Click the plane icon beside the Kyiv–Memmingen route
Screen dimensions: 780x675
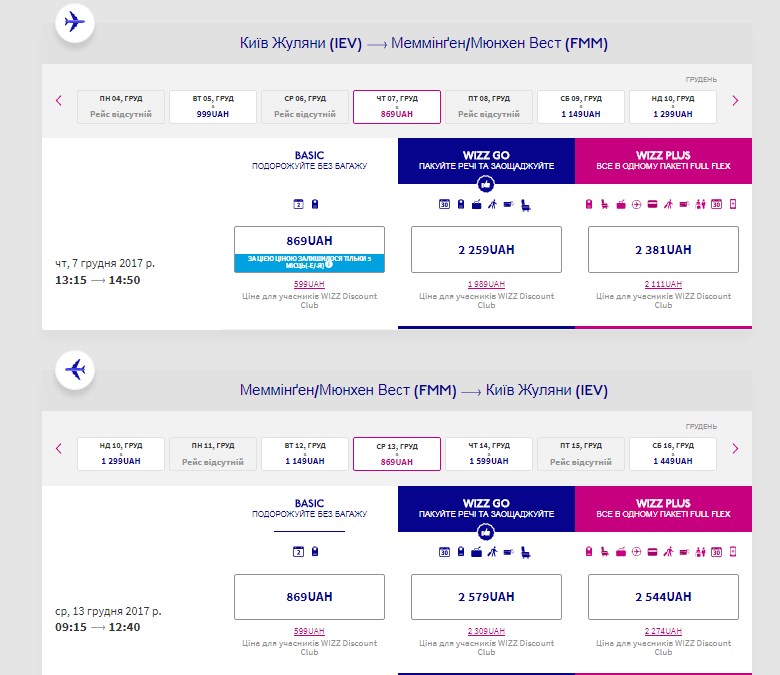click(74, 22)
